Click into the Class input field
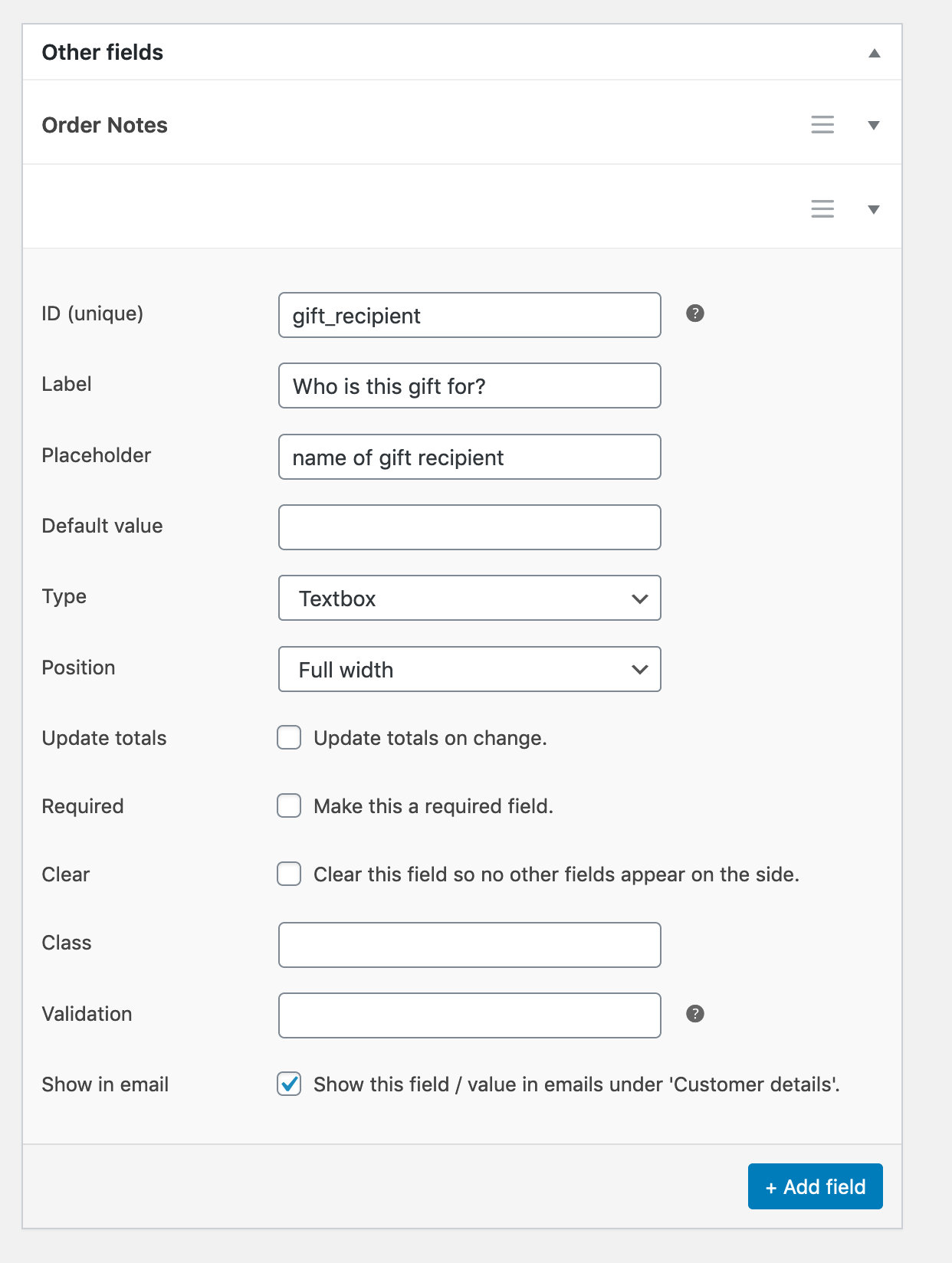 (x=469, y=945)
